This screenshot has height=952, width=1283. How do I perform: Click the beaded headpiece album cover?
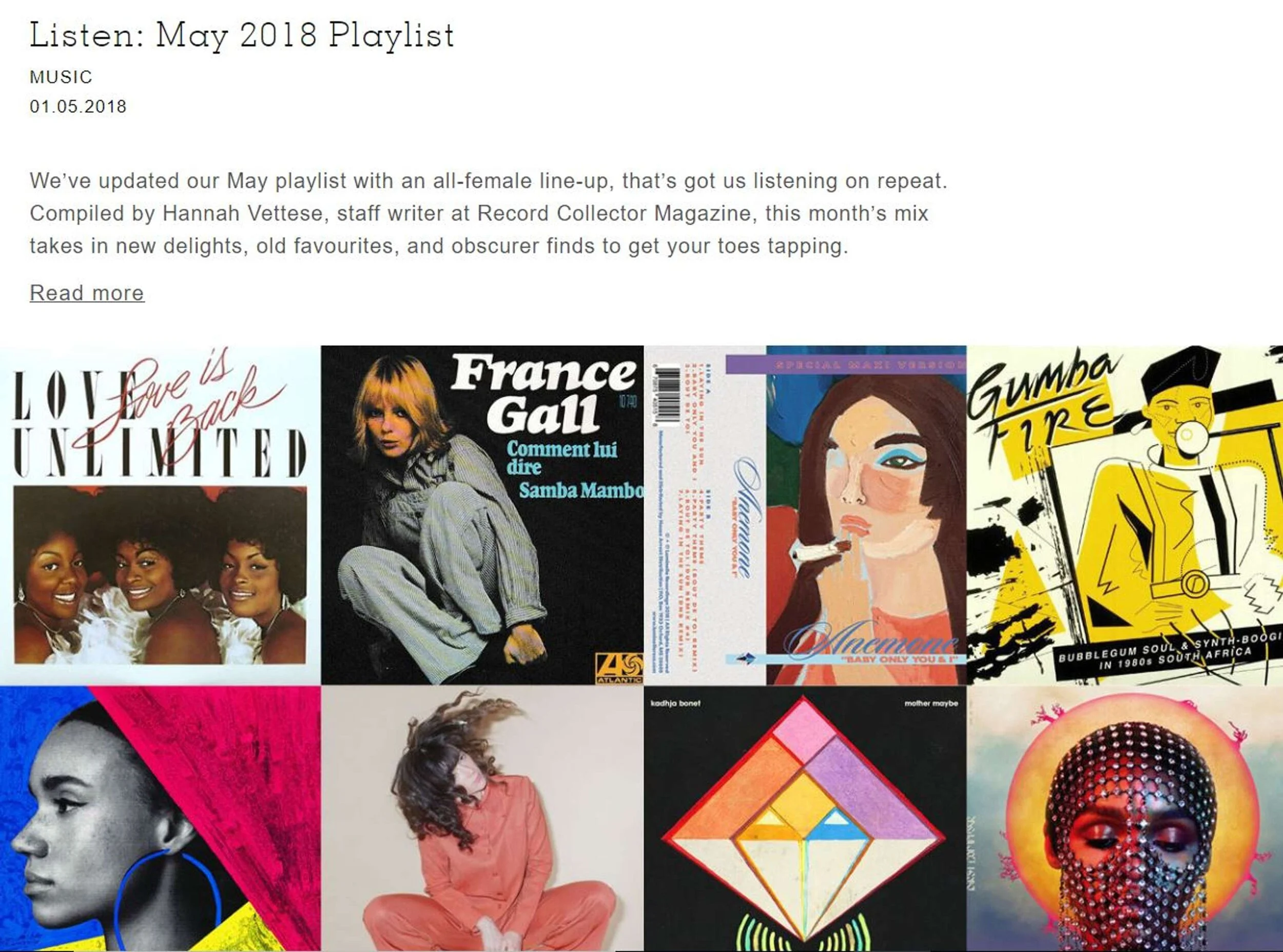[x=1125, y=818]
